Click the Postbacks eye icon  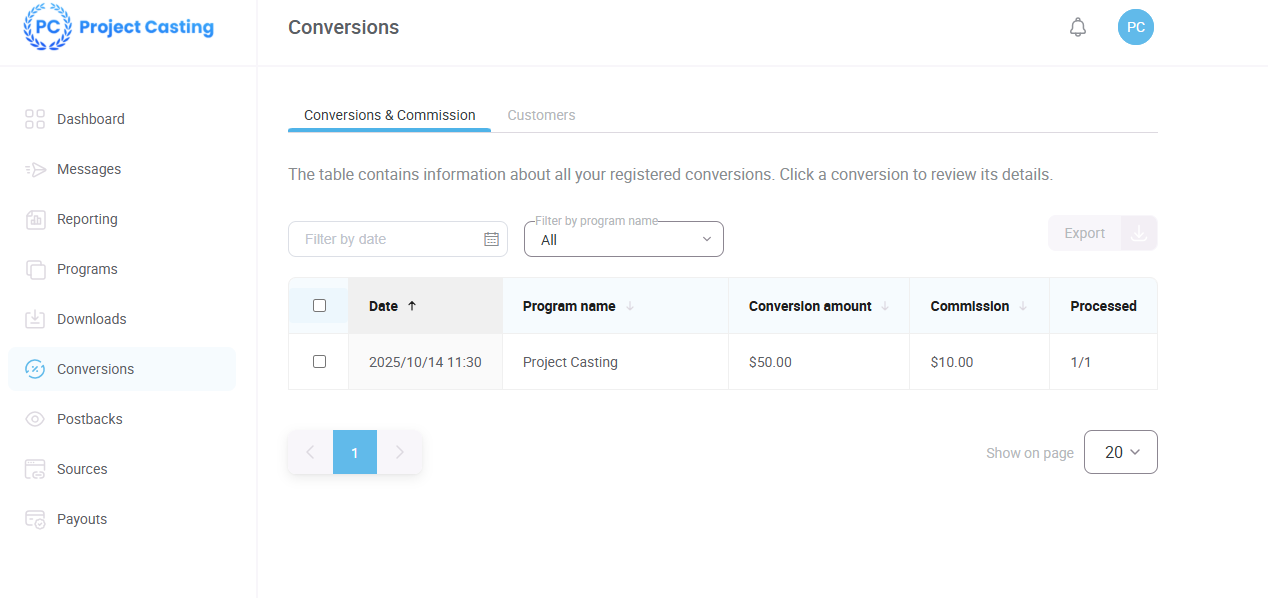click(35, 419)
